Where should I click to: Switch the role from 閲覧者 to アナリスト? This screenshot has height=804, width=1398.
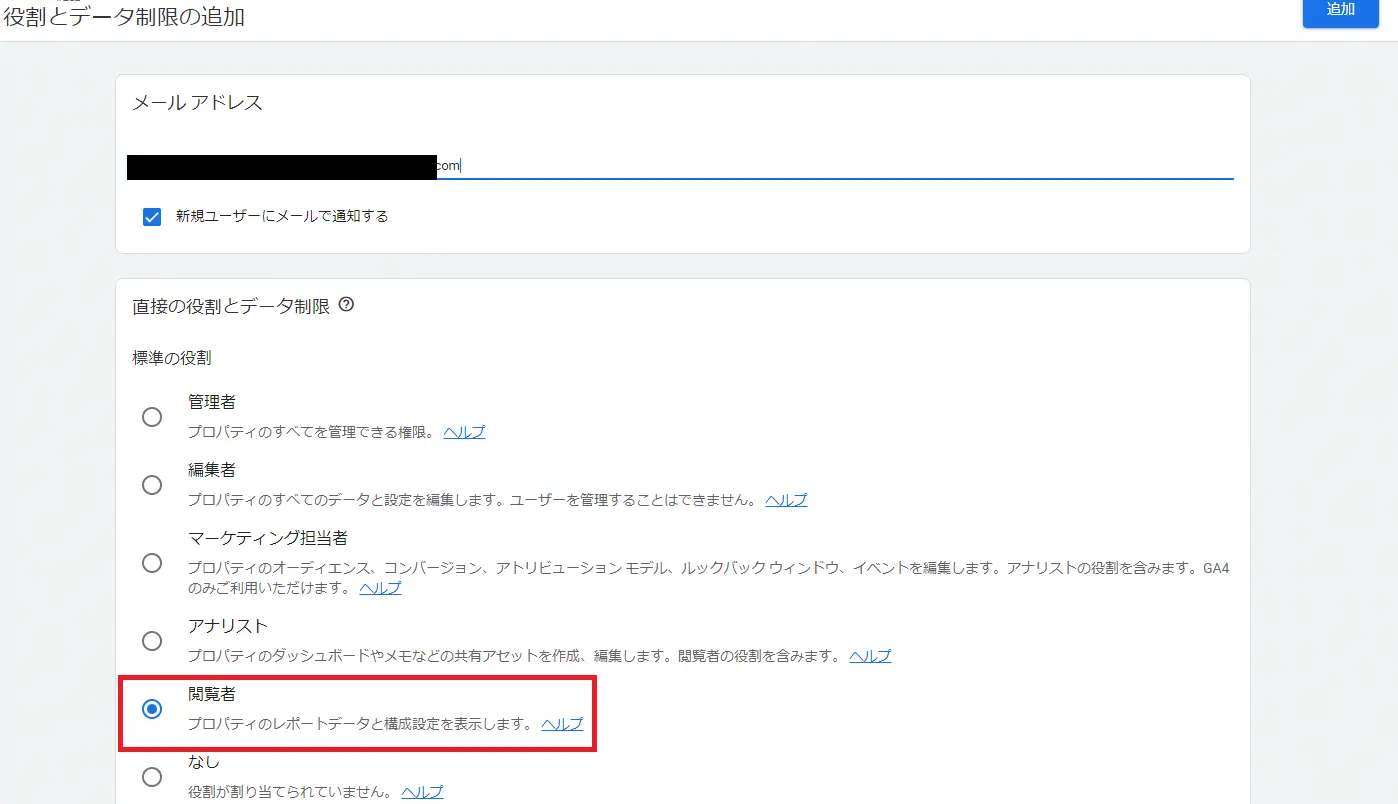click(151, 641)
